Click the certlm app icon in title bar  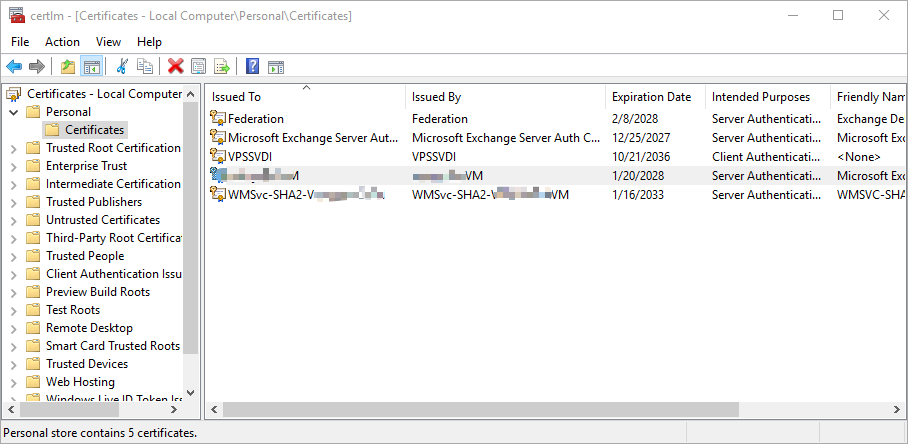click(17, 16)
